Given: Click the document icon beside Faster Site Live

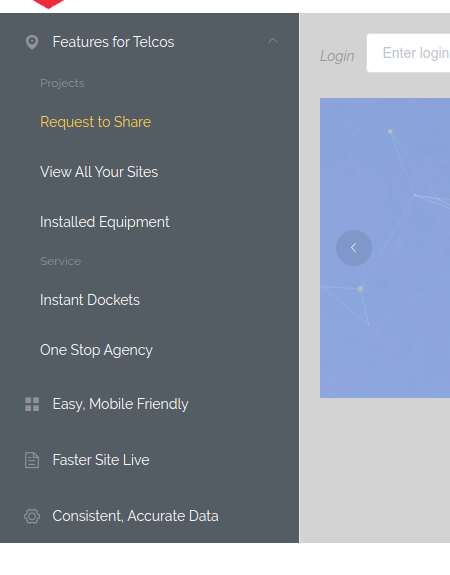Looking at the screenshot, I should [32, 460].
